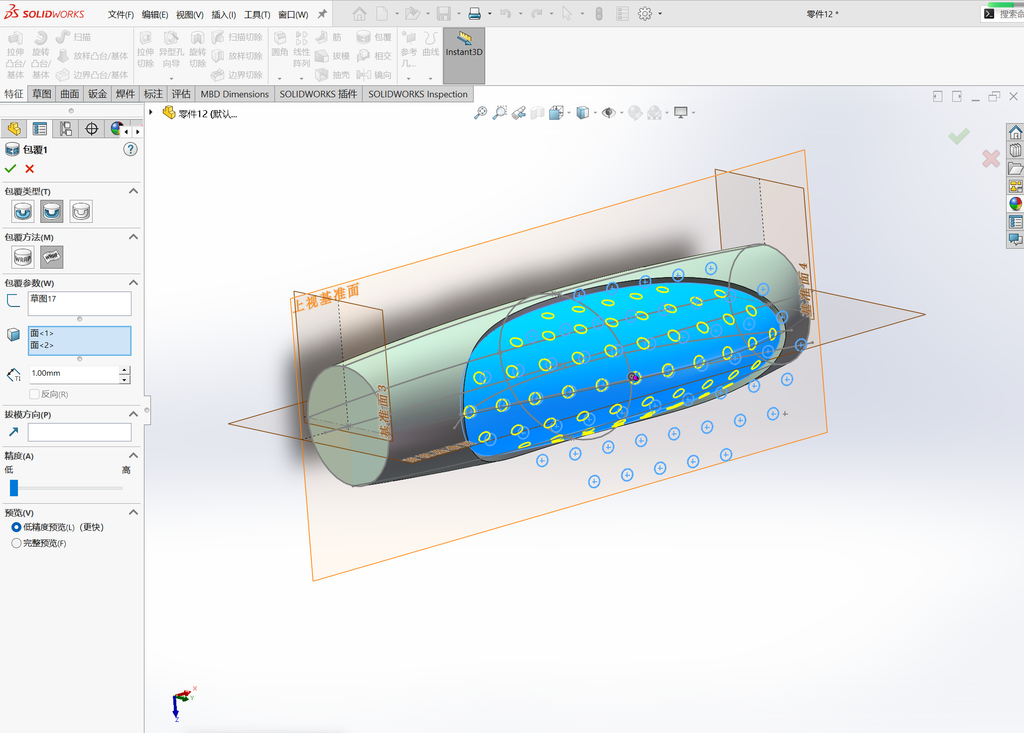Open View Settings dropdown arrow beside monitor
This screenshot has height=733, width=1024.
coord(693,112)
